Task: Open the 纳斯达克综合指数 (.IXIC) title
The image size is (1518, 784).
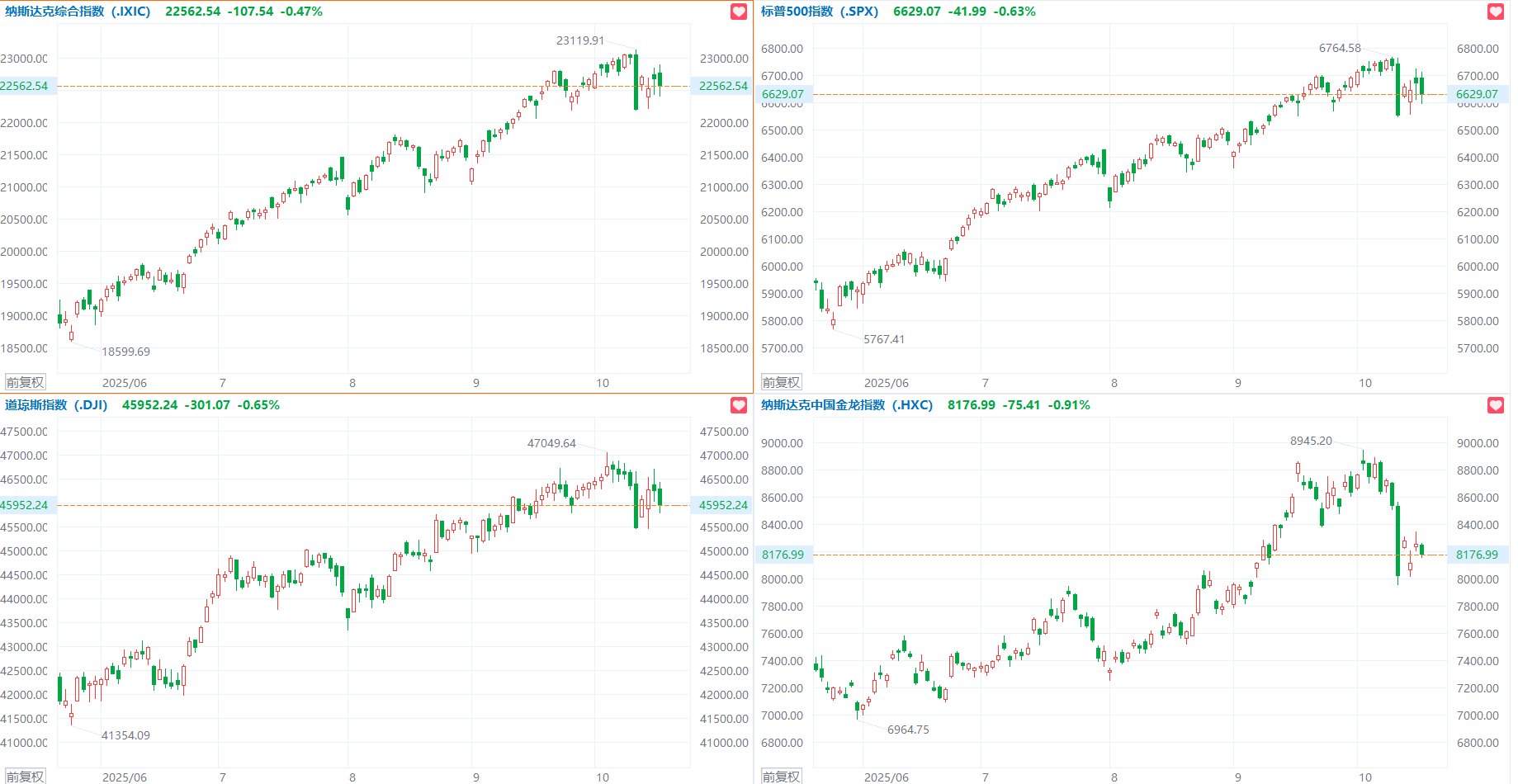Action: (x=78, y=12)
